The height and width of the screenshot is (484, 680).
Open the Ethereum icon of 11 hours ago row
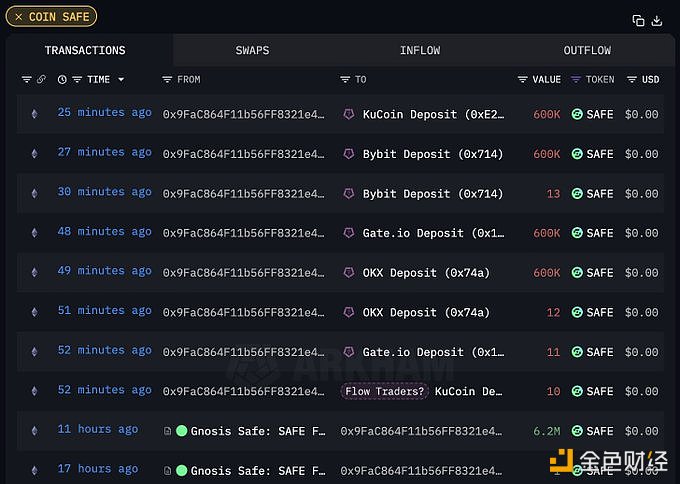coord(34,431)
